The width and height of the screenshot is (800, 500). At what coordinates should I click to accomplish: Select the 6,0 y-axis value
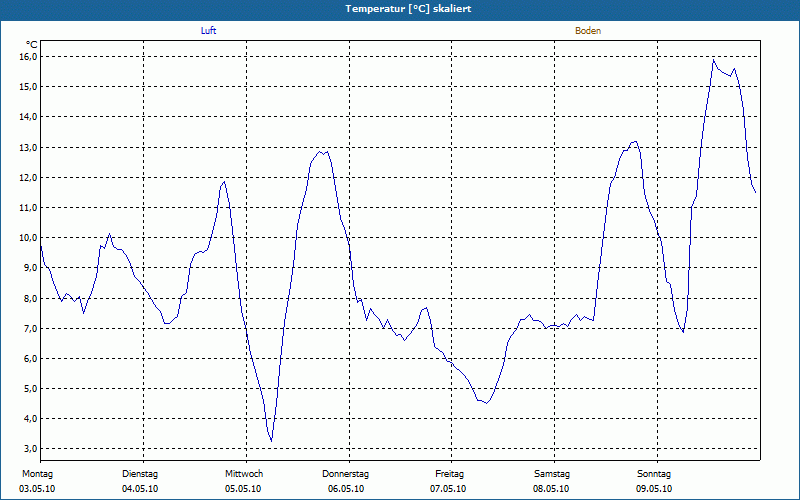pyautogui.click(x=31, y=359)
